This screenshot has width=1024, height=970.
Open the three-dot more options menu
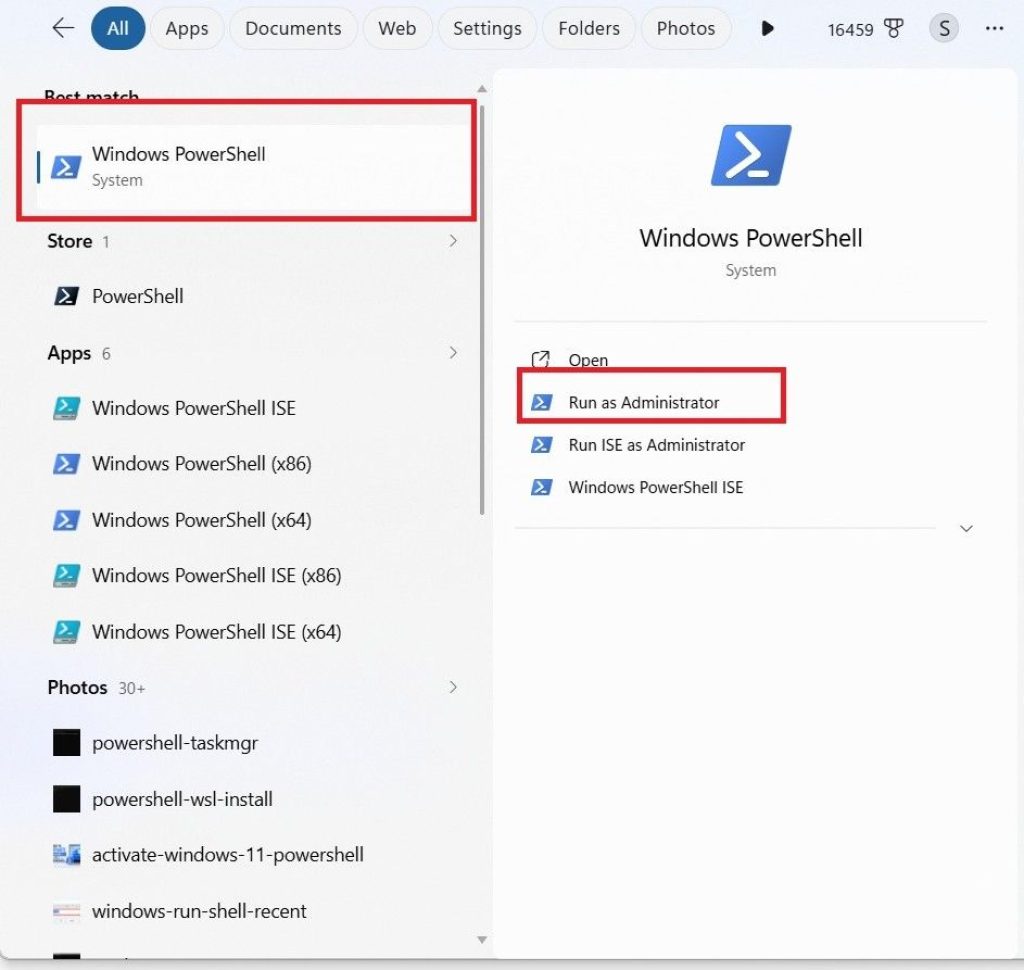click(x=994, y=28)
